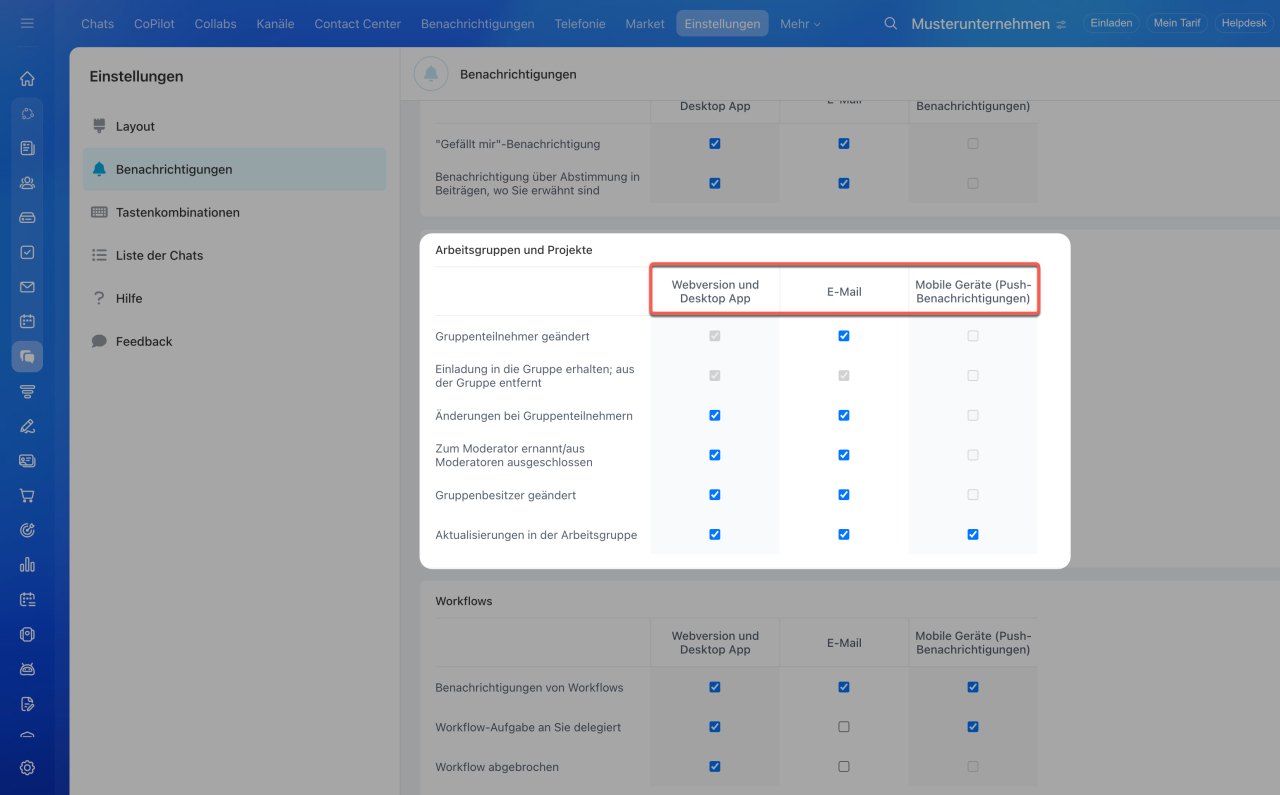Open the tasks checkmark icon in sidebar
Image resolution: width=1280 pixels, height=795 pixels.
point(27,253)
